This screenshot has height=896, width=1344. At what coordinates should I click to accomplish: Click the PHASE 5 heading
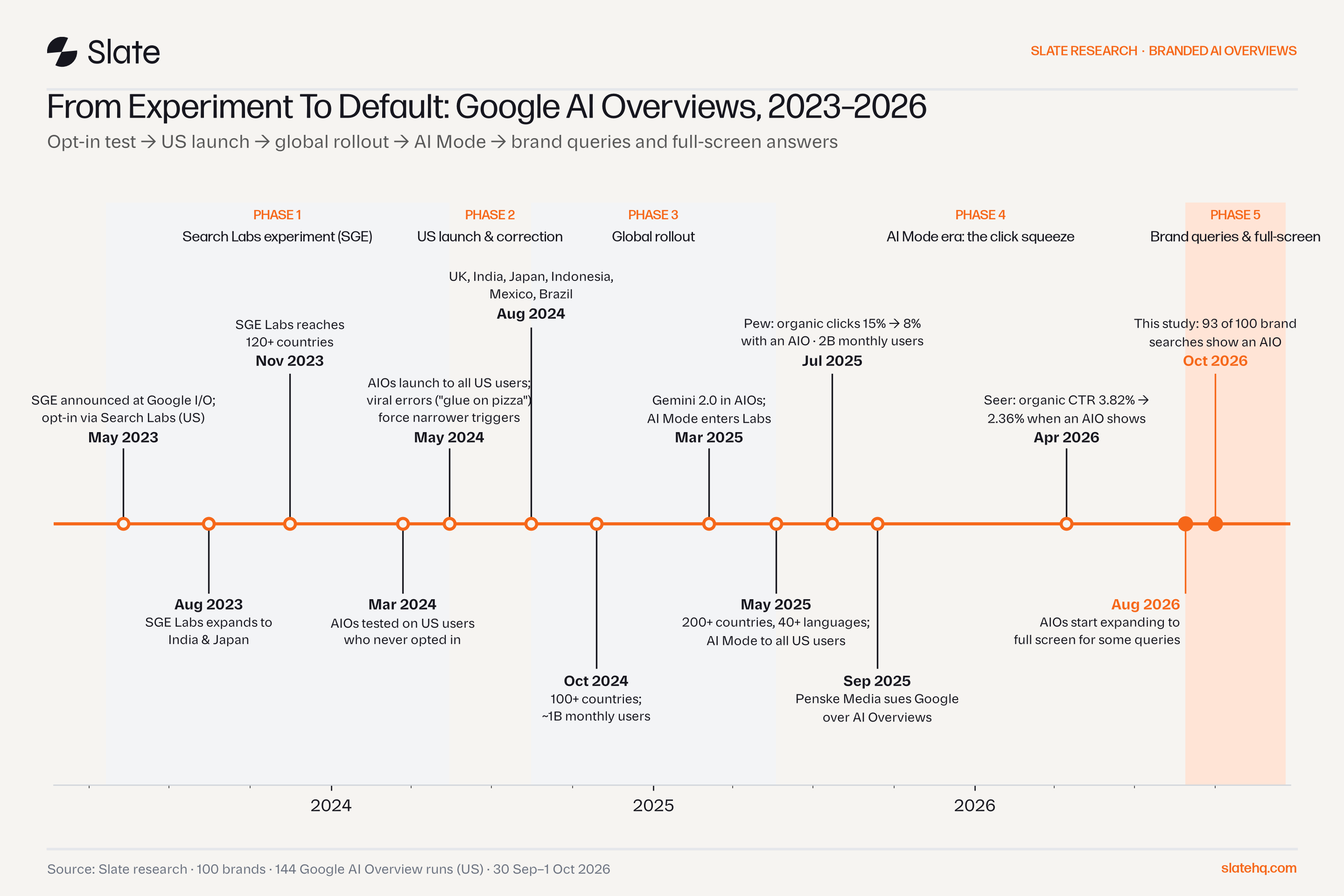pos(1235,215)
